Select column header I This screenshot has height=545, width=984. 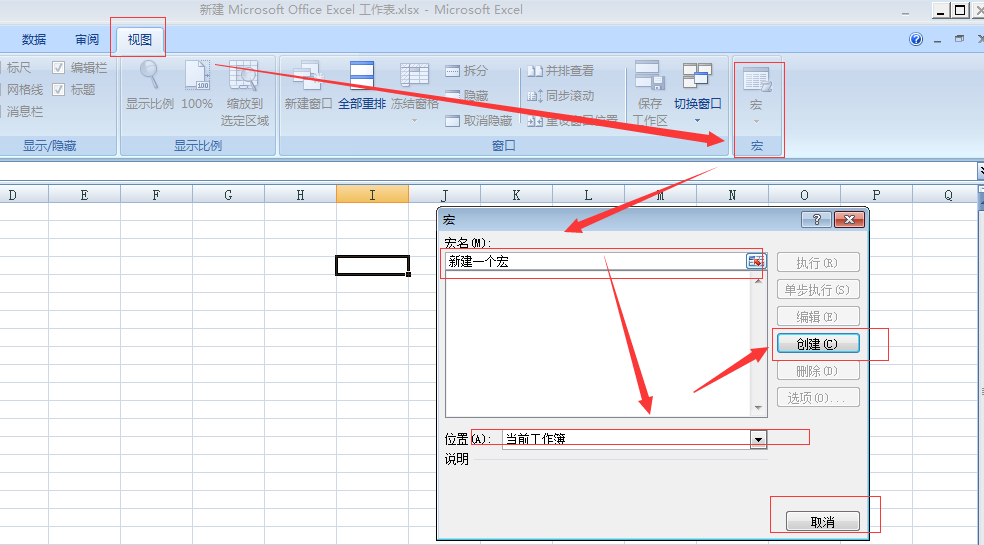coord(372,195)
